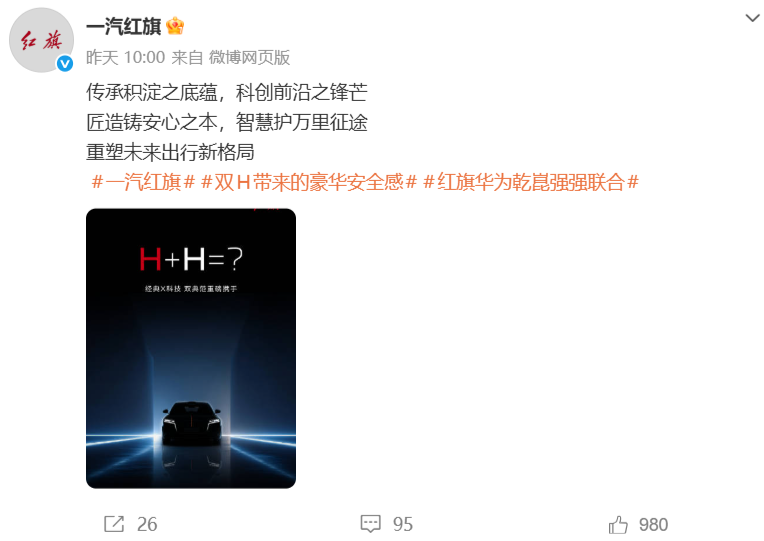Click the blue verified badge on avatar

(x=65, y=63)
